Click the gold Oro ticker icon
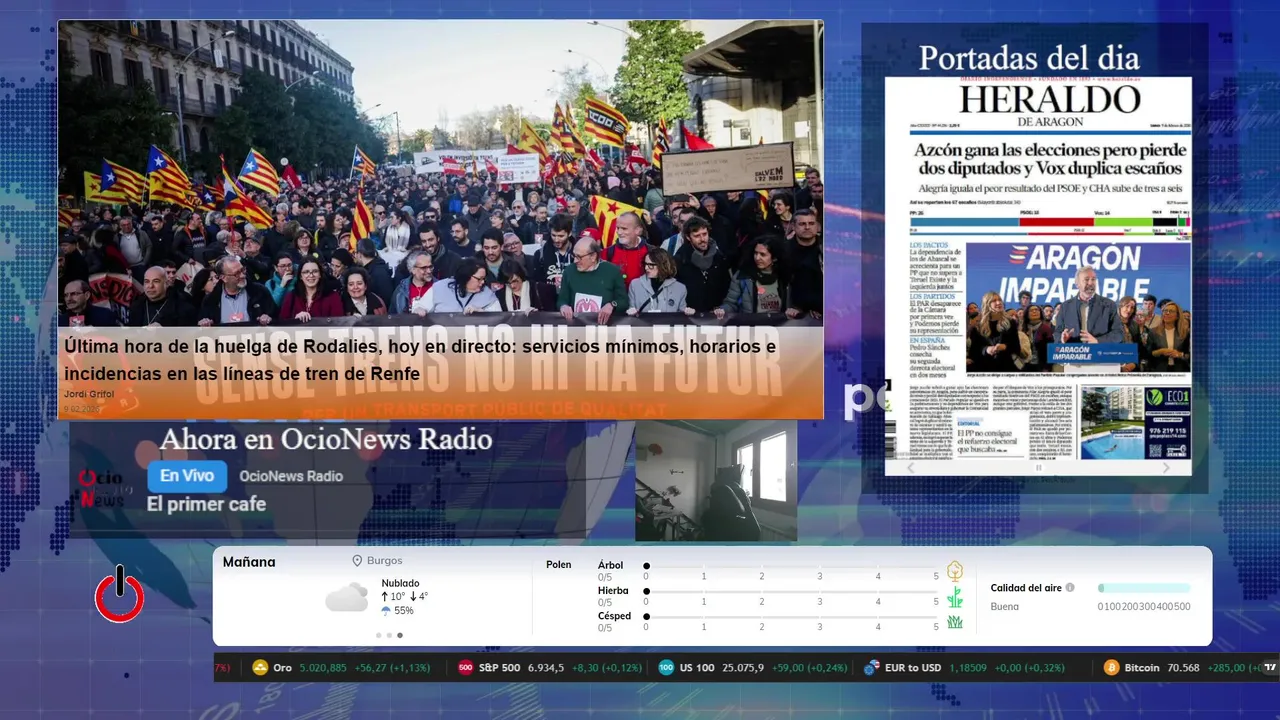The width and height of the screenshot is (1280, 720). click(260, 667)
